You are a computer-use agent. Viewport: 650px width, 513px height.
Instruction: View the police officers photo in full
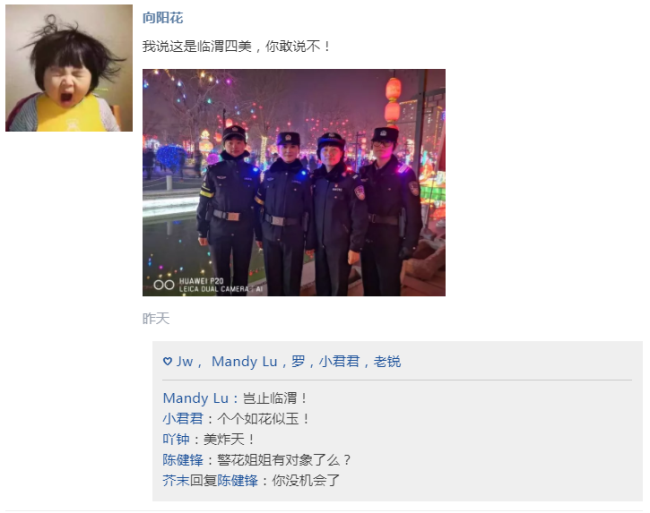(x=294, y=182)
